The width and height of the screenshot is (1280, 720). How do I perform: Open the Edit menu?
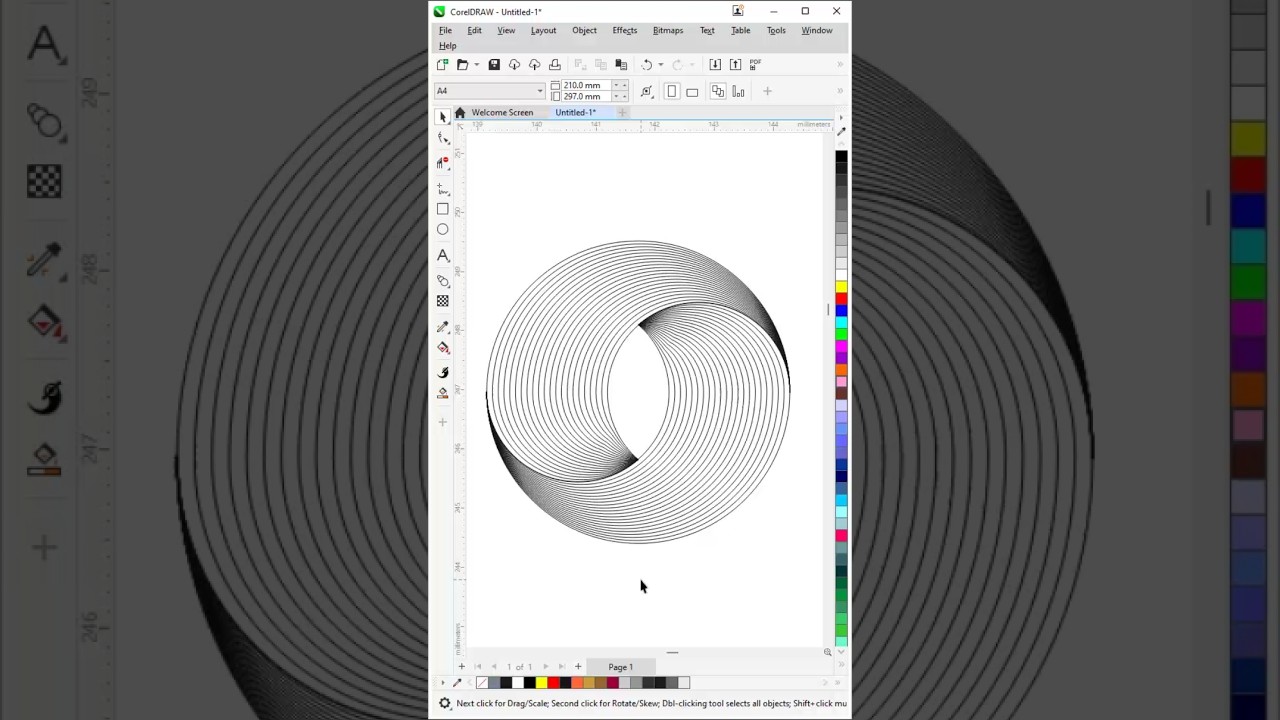pos(474,30)
